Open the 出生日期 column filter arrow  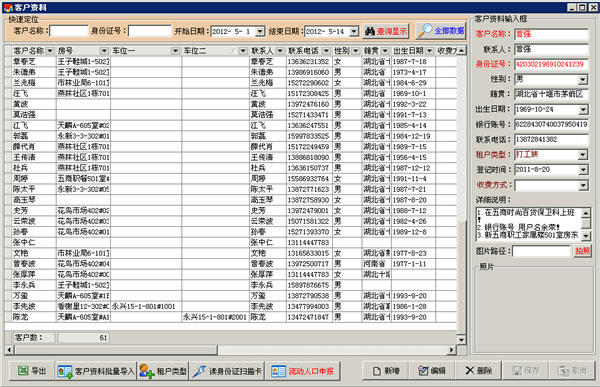click(x=429, y=51)
